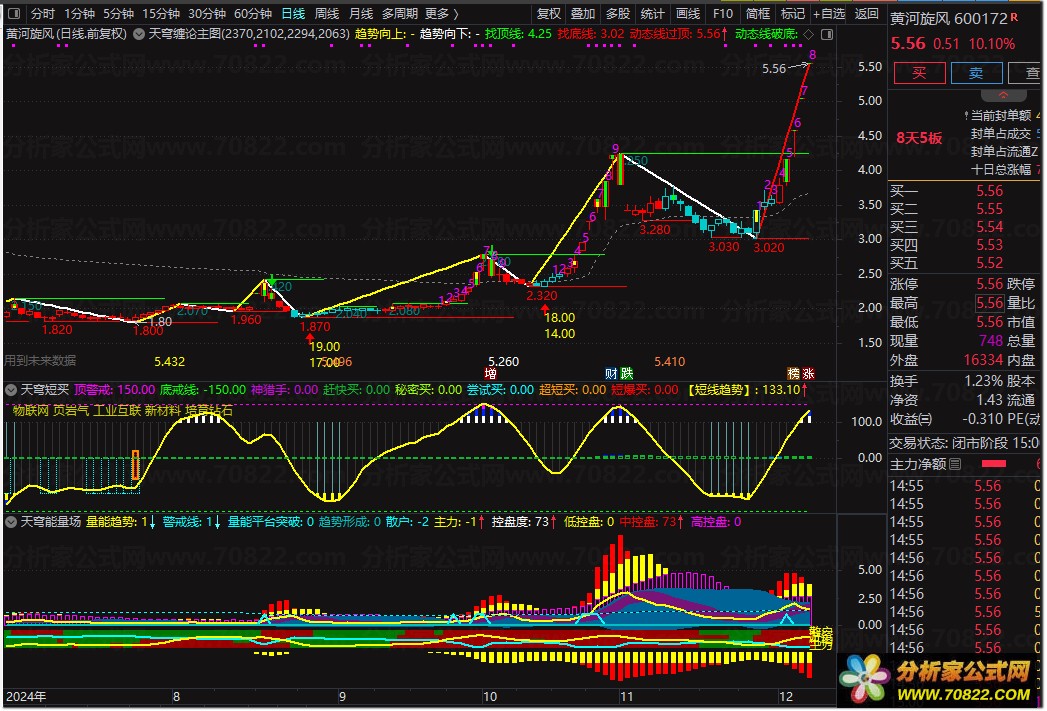1047x711 pixels.
Task: Open the 多股 multi-stock view
Action: pyautogui.click(x=617, y=13)
